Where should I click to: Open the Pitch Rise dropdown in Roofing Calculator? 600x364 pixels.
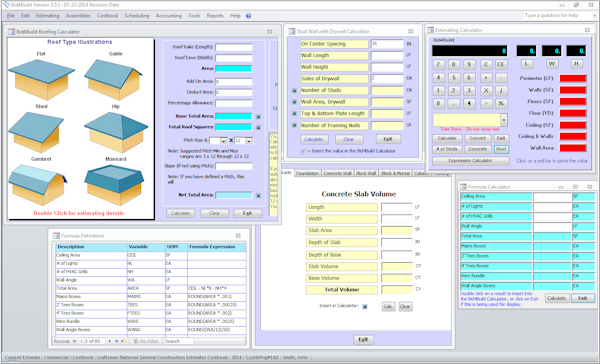224,141
